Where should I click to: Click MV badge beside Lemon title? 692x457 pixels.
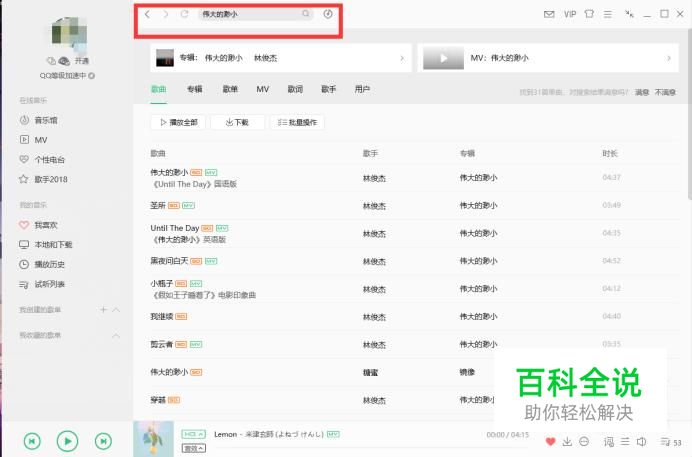(x=333, y=435)
